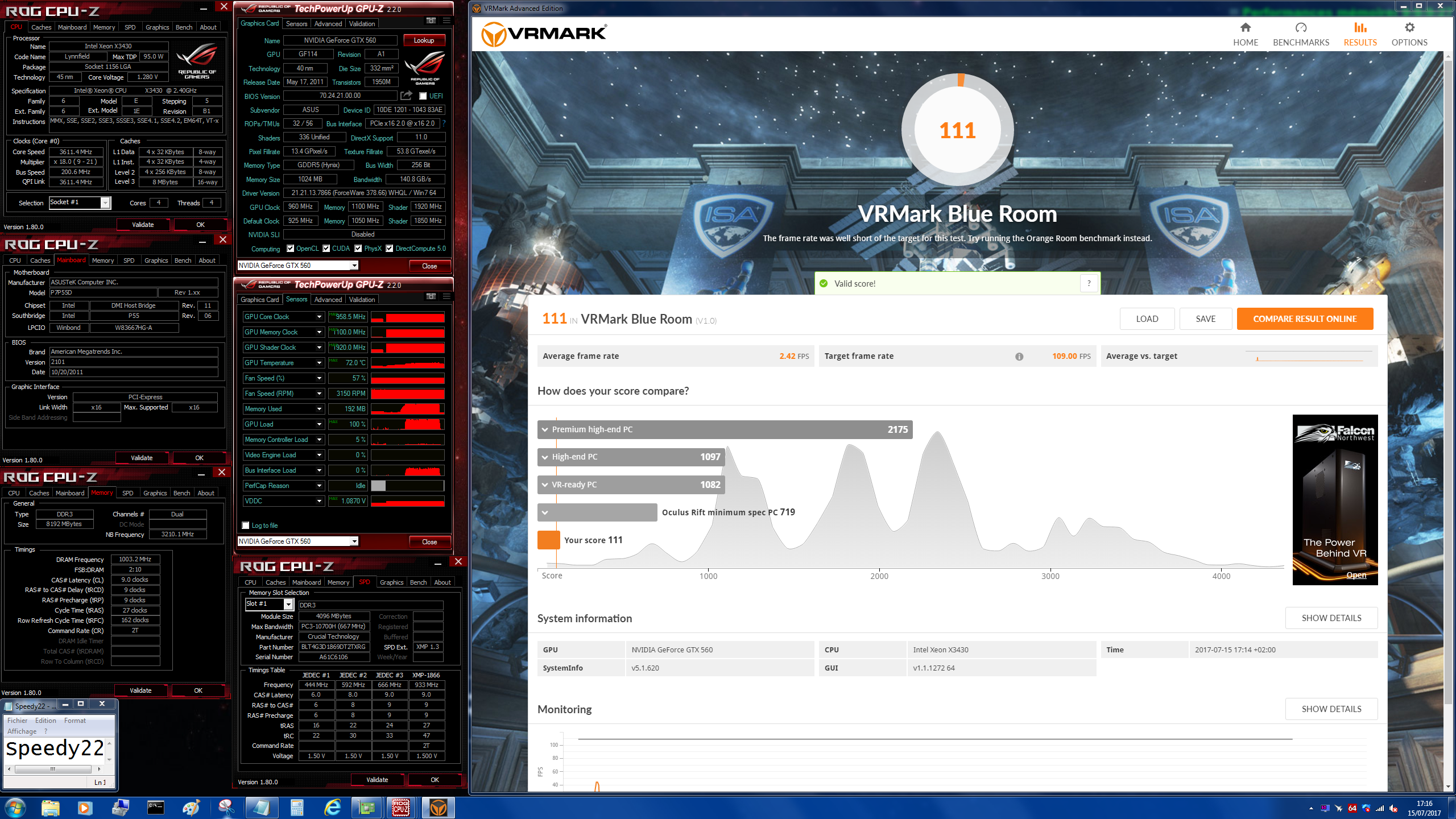Click the screenshot camera icon in GPU-Z Graphics Card window
Screen dimensions: 1456x819
pos(431,21)
